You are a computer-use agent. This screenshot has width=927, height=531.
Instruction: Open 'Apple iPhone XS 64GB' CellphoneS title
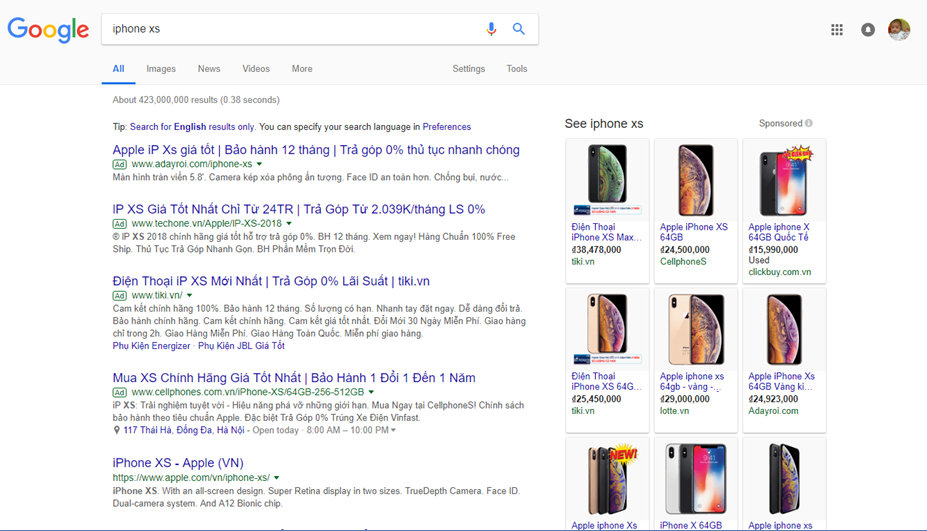pos(693,232)
